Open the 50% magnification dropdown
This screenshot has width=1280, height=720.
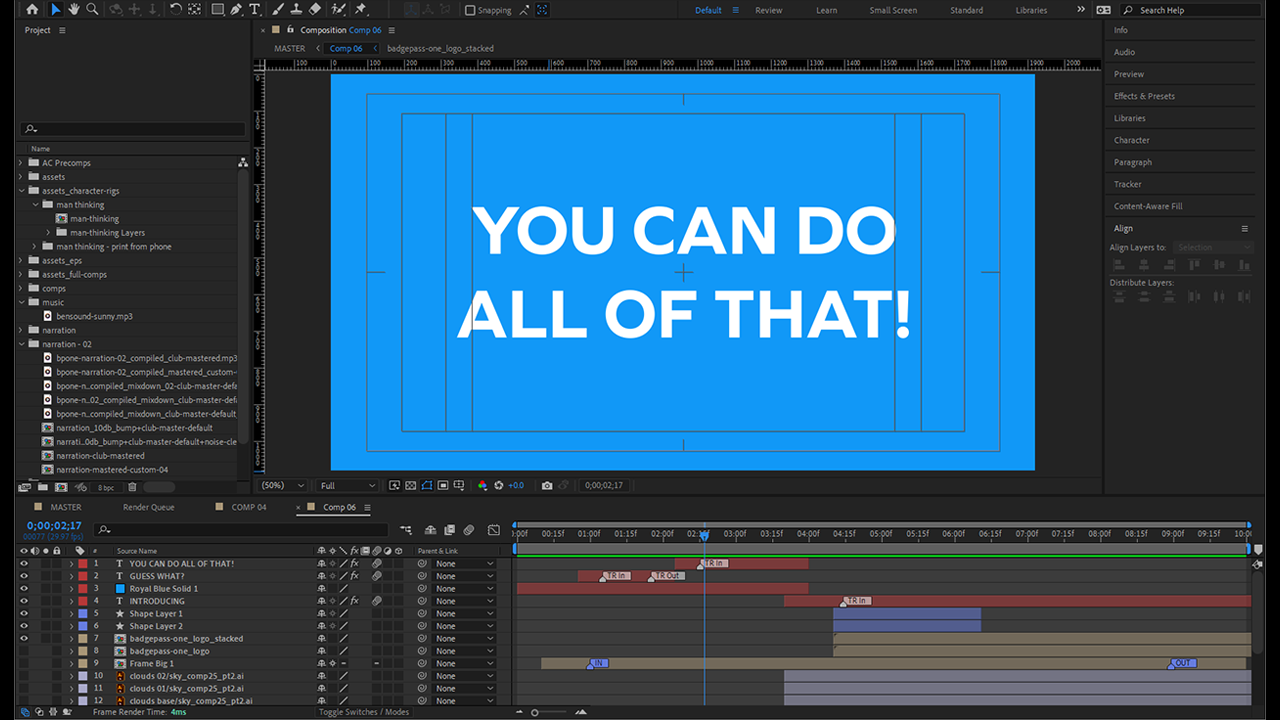(283, 485)
